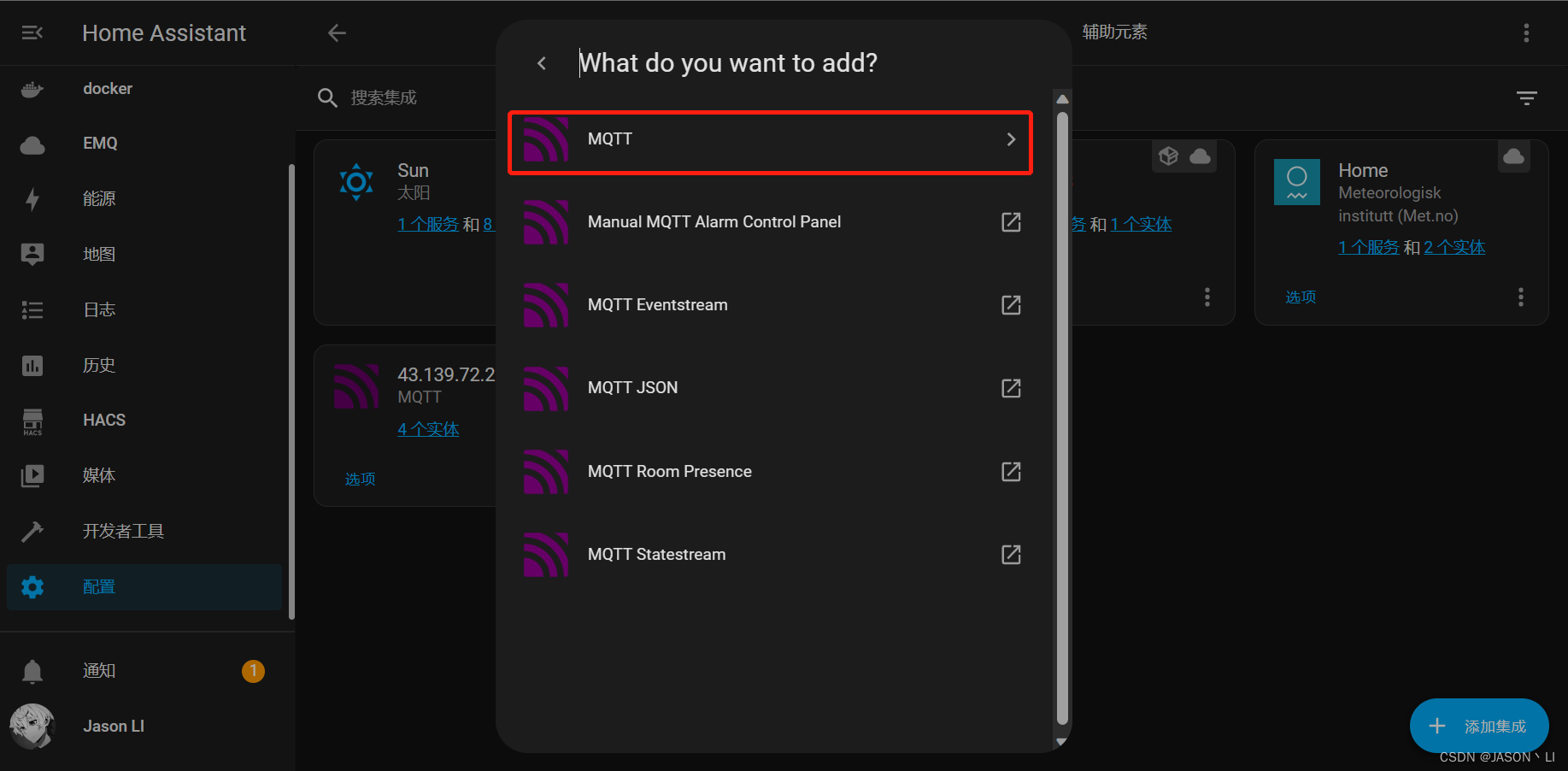Open the integrations filter icon
1568x771 pixels.
[x=1527, y=97]
